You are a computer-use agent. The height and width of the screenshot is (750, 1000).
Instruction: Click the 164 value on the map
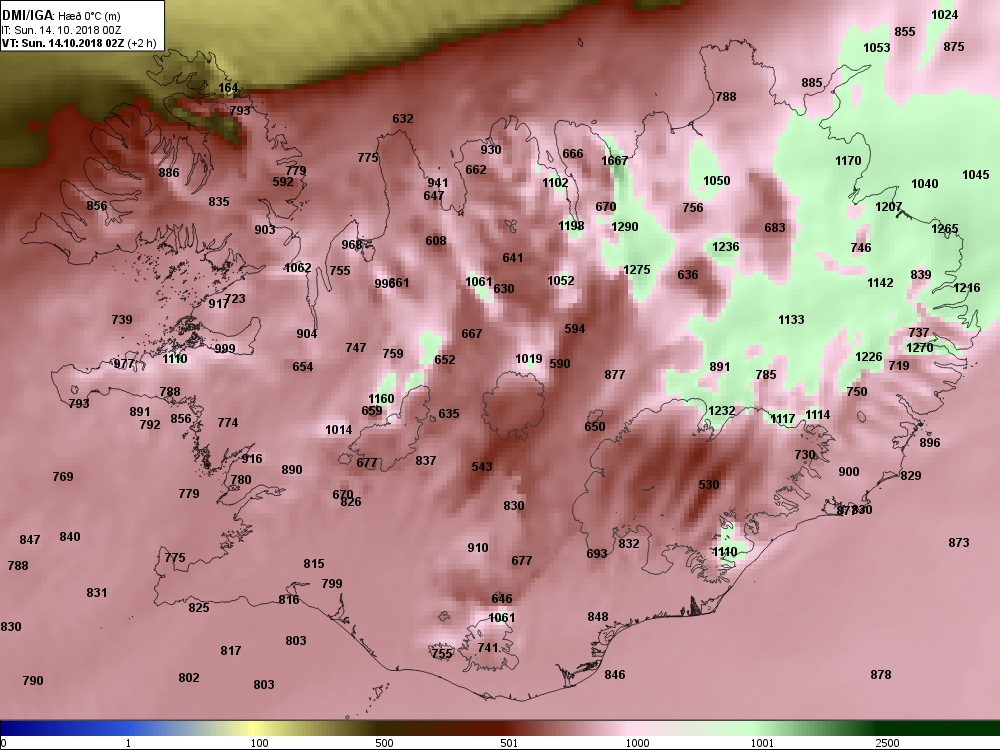coord(228,88)
